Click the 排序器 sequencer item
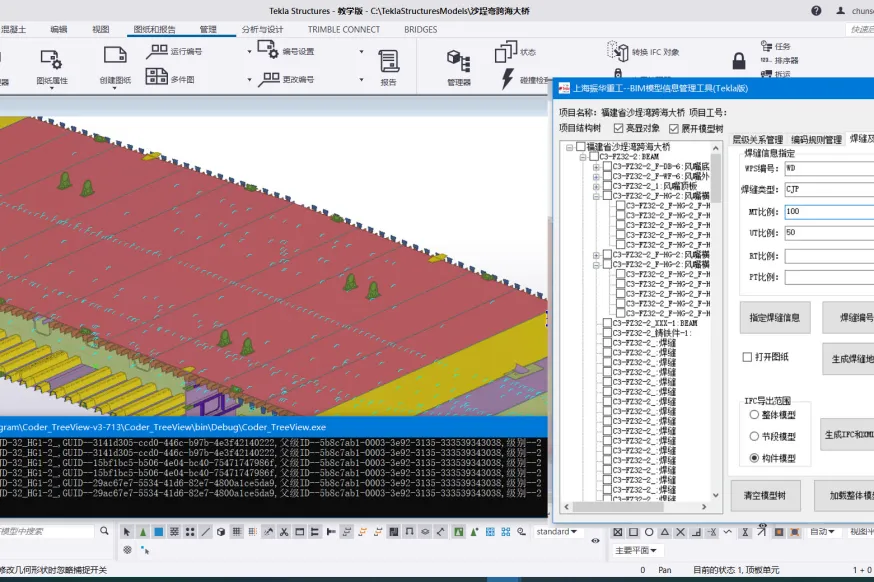Image resolution: width=874 pixels, height=582 pixels. tap(780, 60)
